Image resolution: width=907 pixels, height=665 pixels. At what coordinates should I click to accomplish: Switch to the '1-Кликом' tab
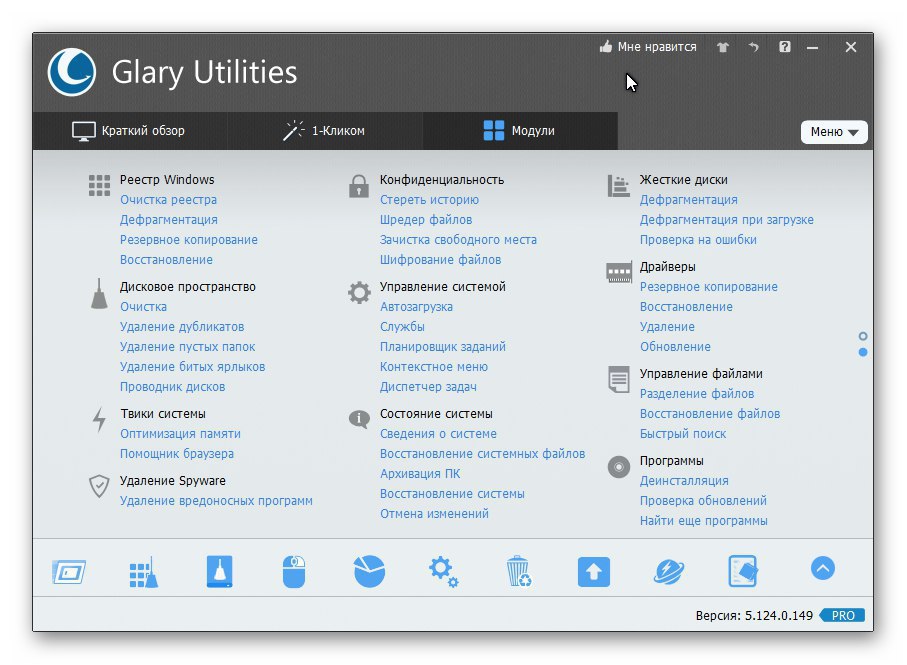(x=324, y=131)
